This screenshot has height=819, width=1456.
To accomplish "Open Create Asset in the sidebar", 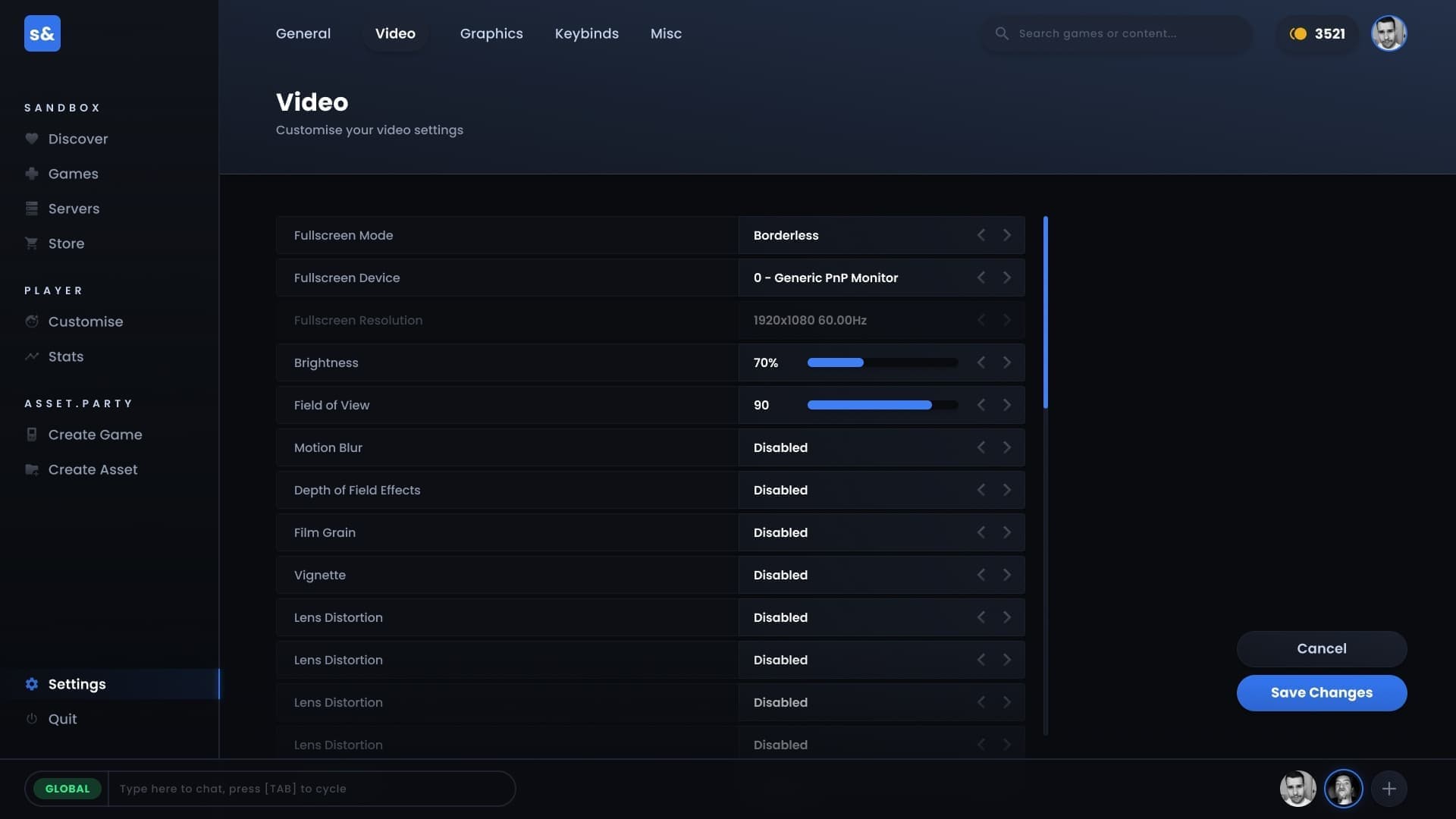I will tap(93, 469).
